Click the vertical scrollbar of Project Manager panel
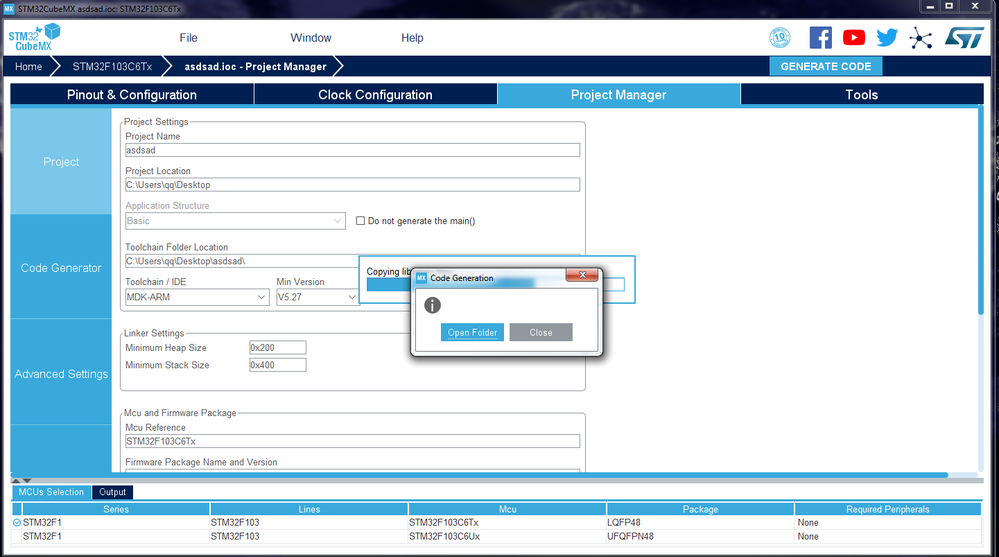999x557 pixels. (x=981, y=210)
